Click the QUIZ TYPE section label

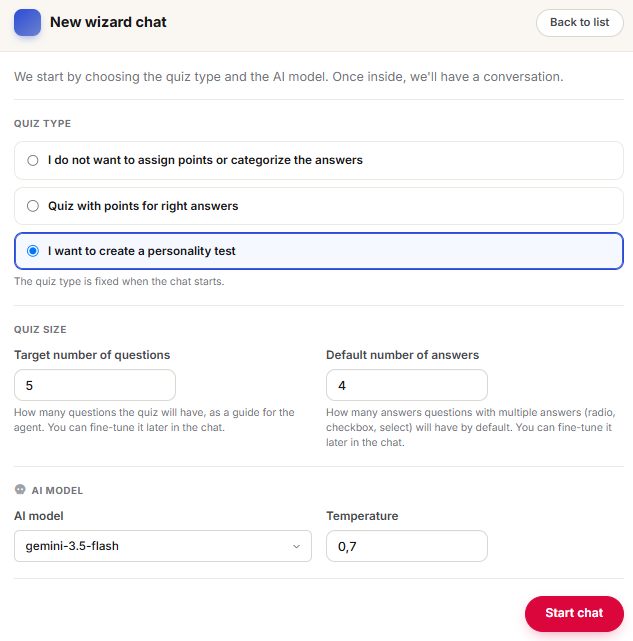click(43, 123)
